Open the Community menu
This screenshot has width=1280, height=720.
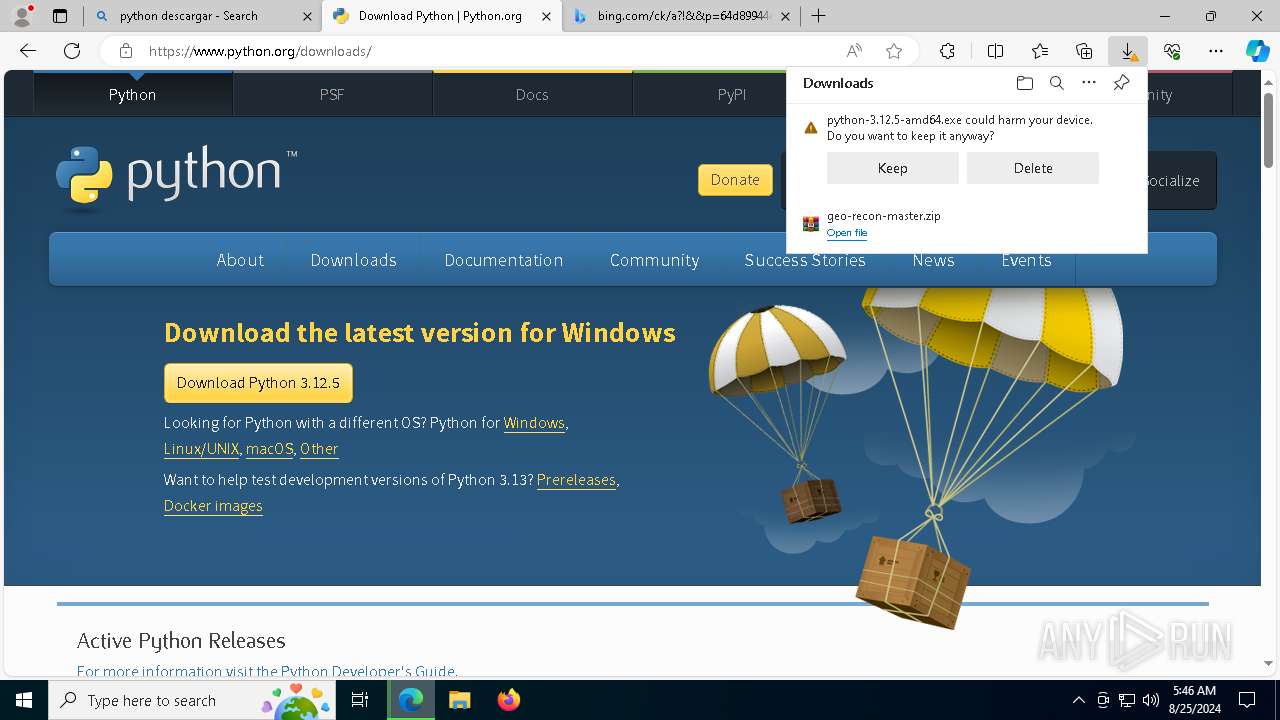point(654,260)
